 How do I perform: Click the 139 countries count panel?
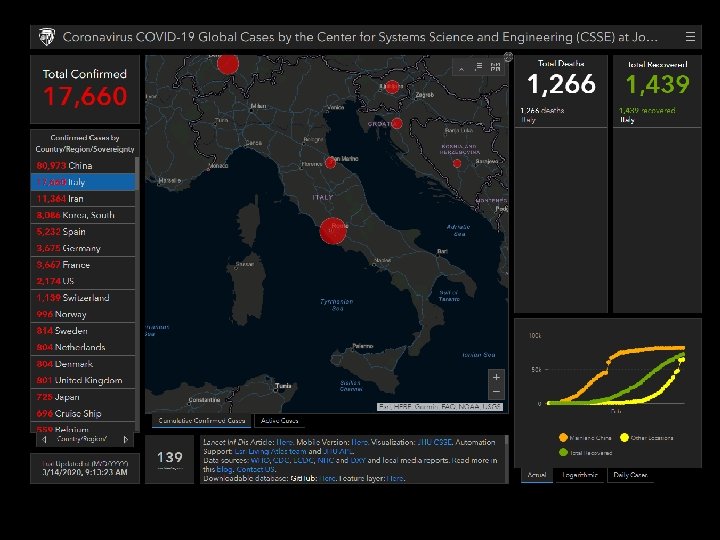169,459
